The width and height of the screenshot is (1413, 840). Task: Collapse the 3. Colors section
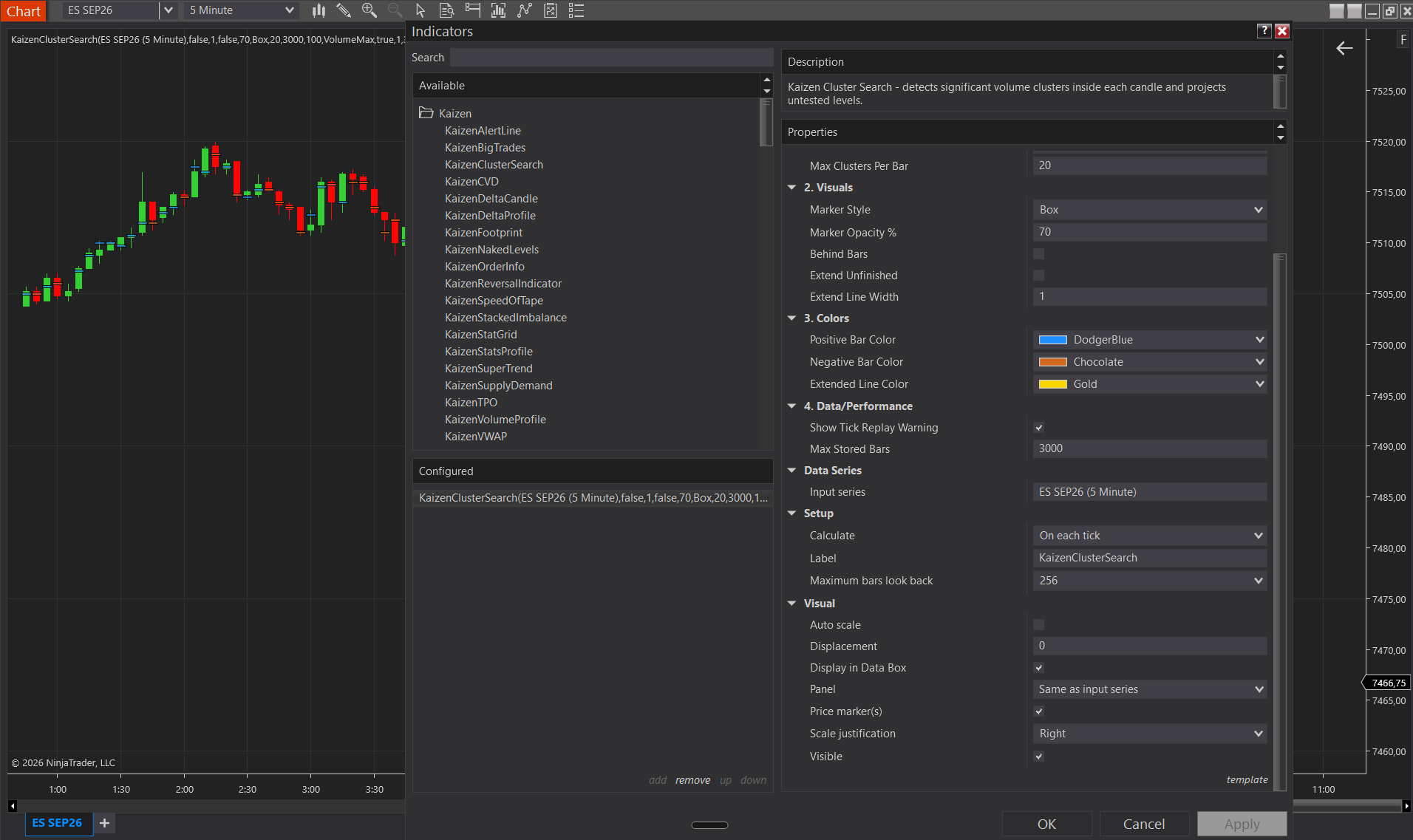792,318
